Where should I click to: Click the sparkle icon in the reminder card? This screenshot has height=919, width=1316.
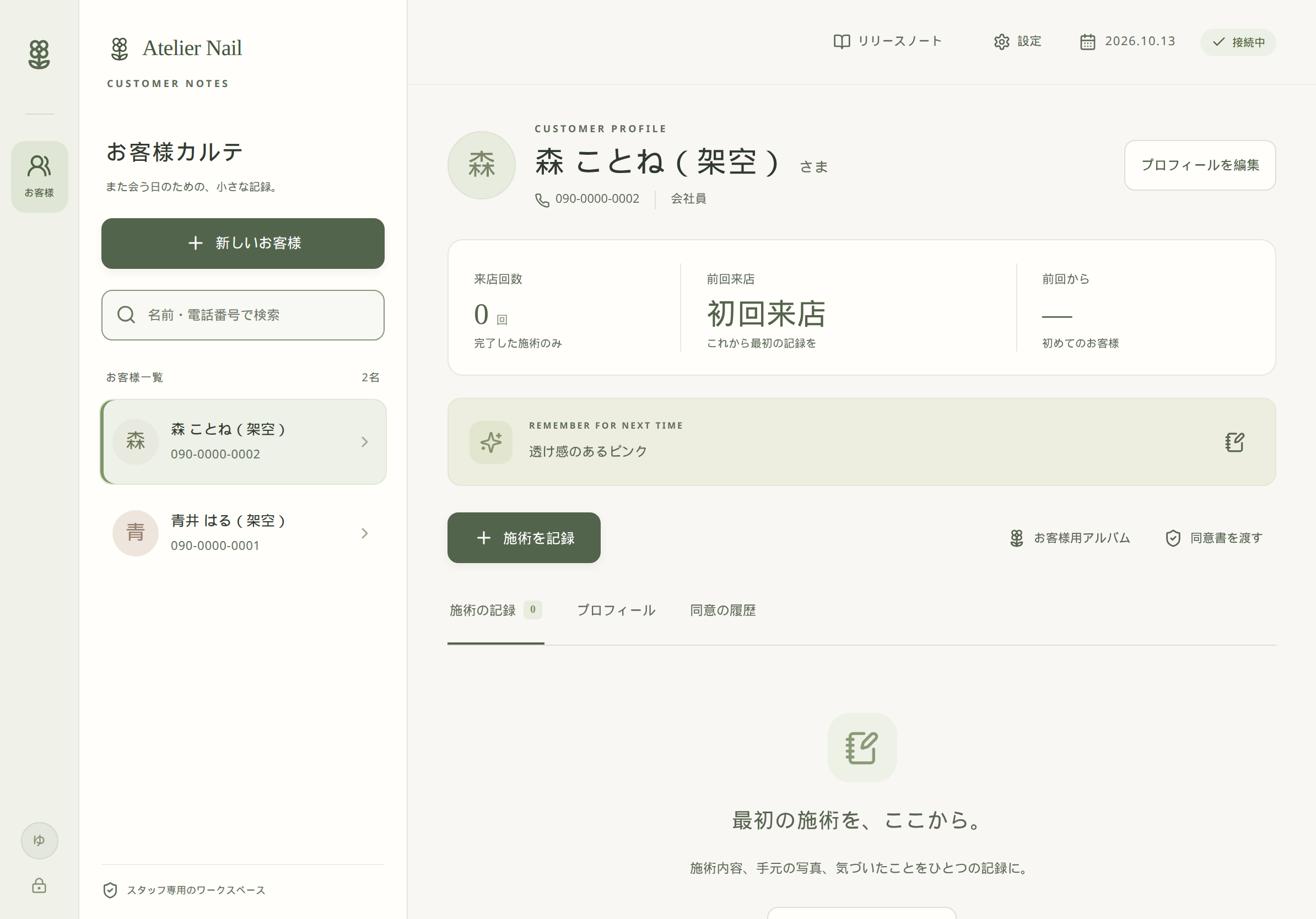(490, 442)
